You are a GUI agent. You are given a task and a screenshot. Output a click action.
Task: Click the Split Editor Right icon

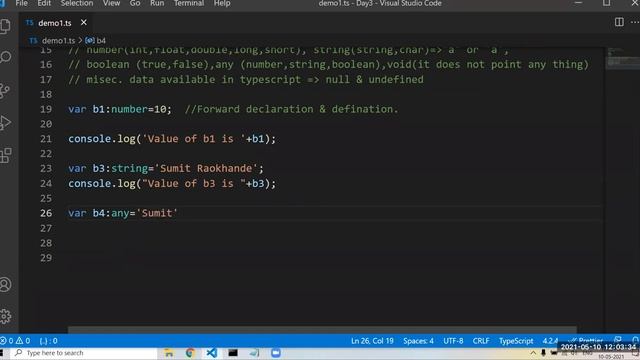[x=619, y=22]
